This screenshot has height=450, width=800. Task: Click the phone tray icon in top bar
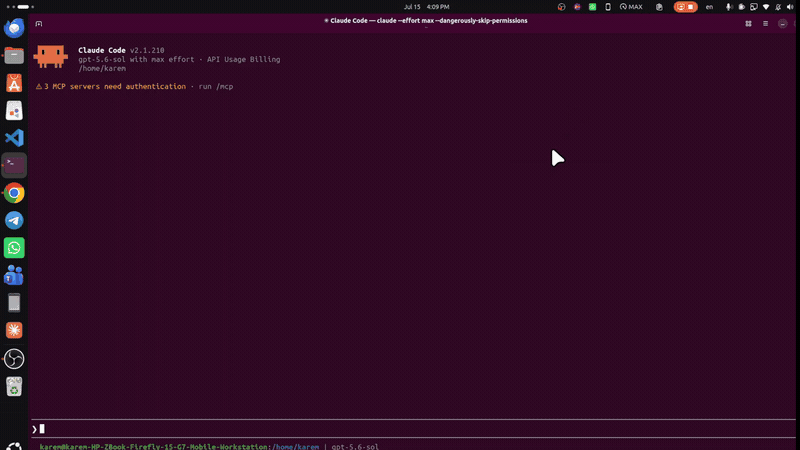point(608,7)
